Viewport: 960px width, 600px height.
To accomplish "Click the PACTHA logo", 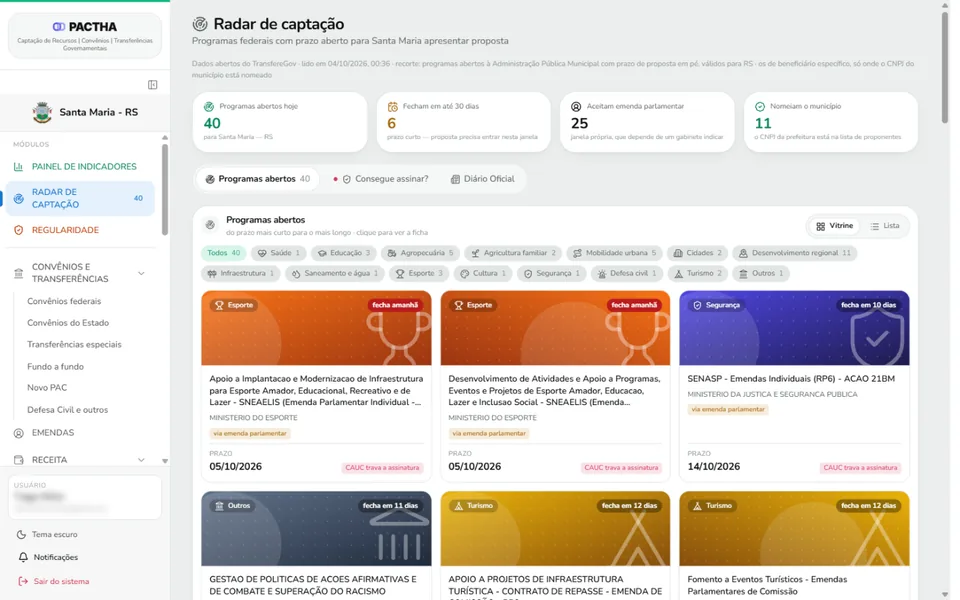I will [x=84, y=27].
